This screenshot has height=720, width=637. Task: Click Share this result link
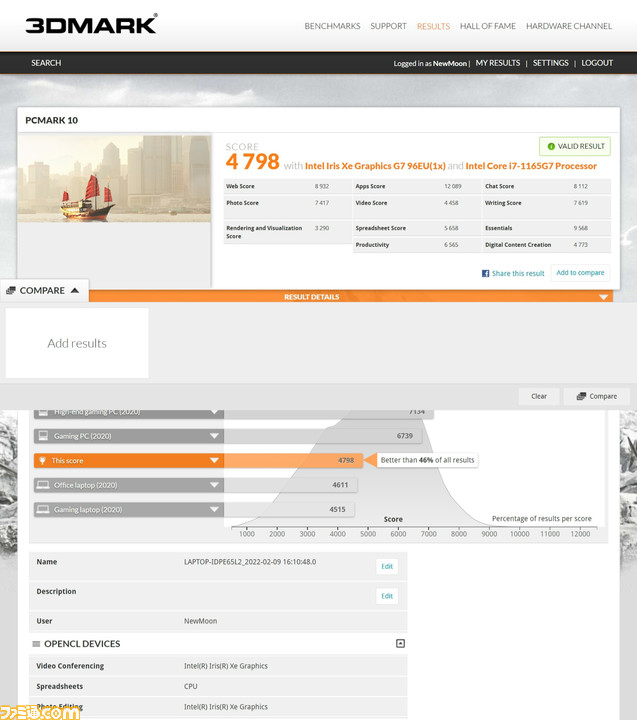pyautogui.click(x=518, y=273)
